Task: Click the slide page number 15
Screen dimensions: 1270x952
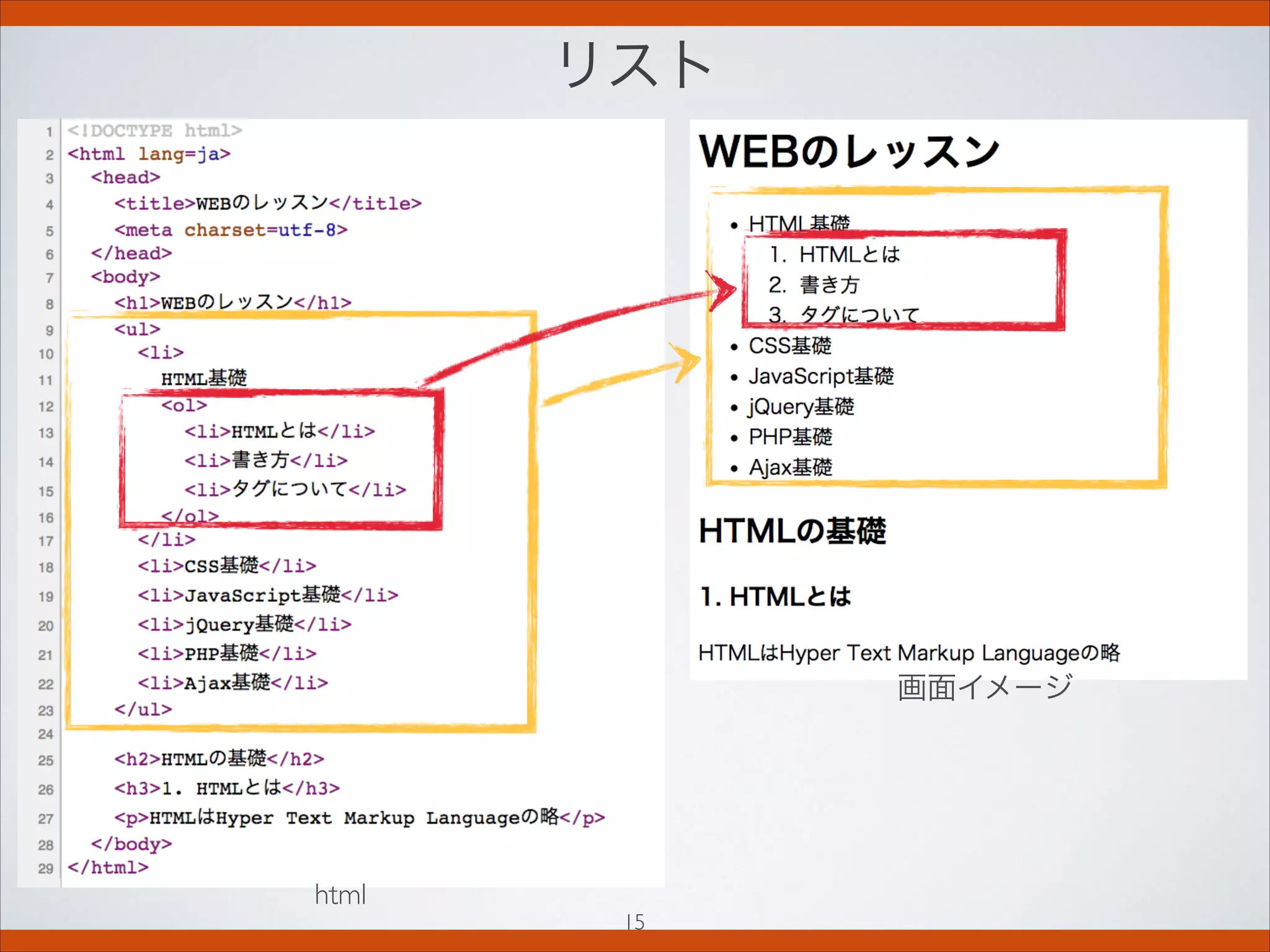Action: click(x=635, y=922)
